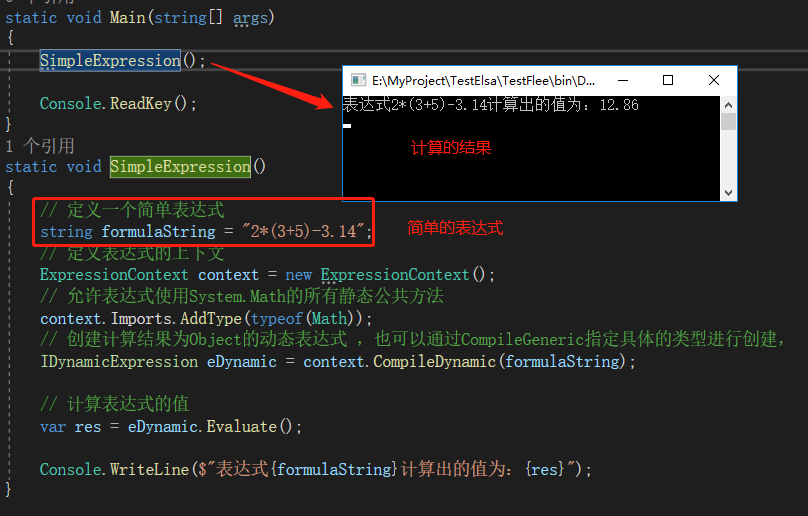Click the System.Math comment line

[242, 296]
